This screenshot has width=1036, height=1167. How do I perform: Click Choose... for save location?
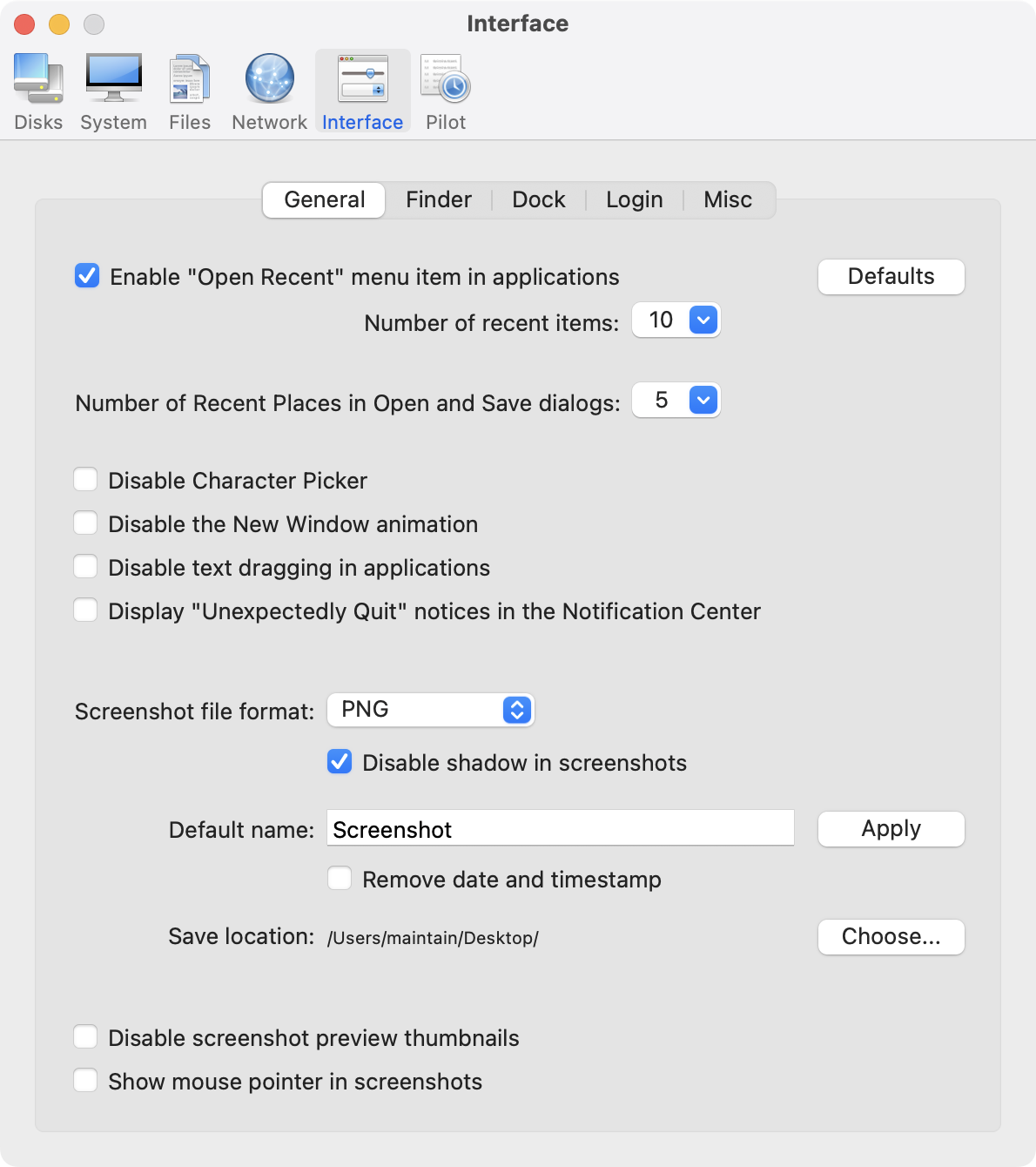click(x=891, y=937)
